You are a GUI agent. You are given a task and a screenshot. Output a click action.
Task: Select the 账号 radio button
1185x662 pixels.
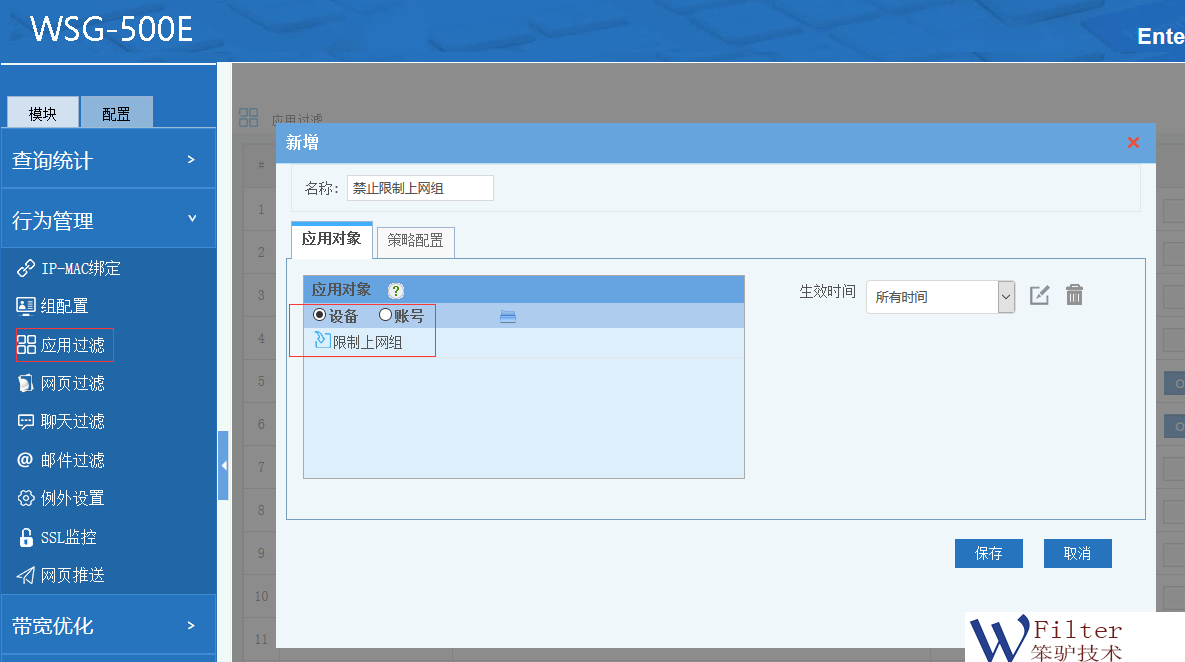385,315
